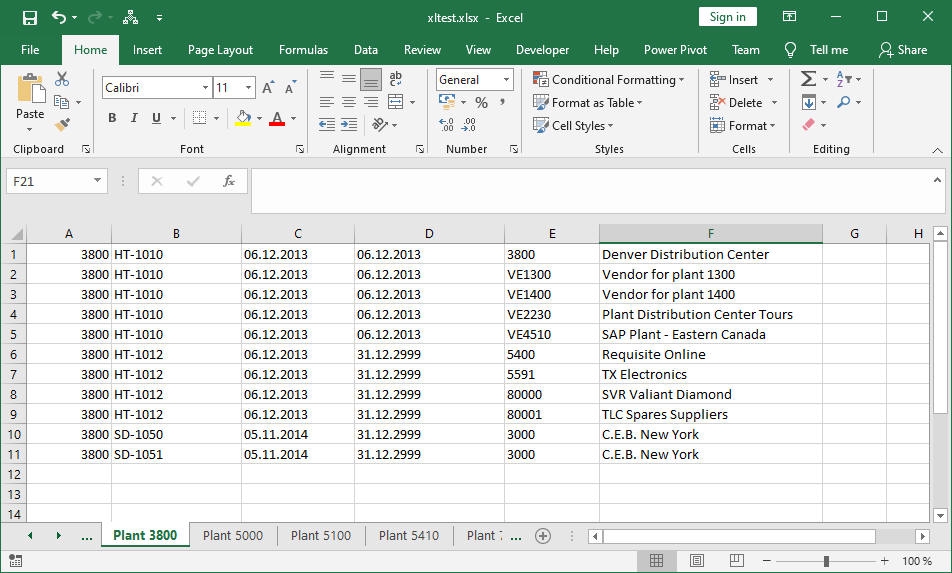
Task: Click the AutoSum sigma icon
Action: (x=808, y=79)
